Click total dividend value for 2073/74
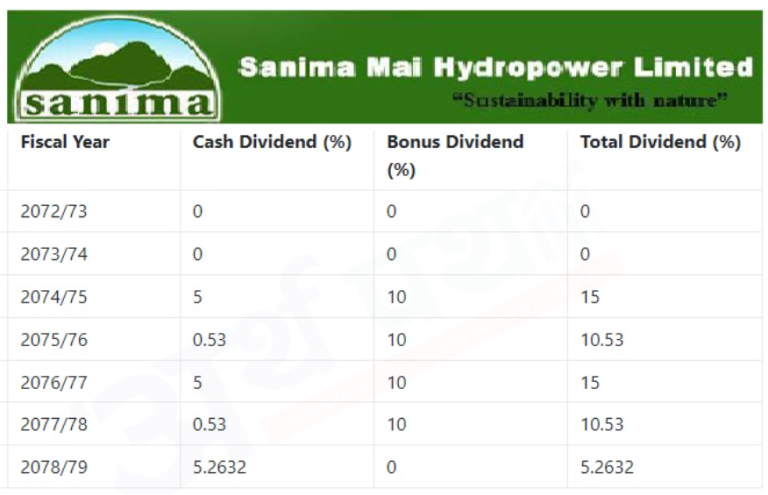Screen dimensions: 768x495 click(x=585, y=254)
